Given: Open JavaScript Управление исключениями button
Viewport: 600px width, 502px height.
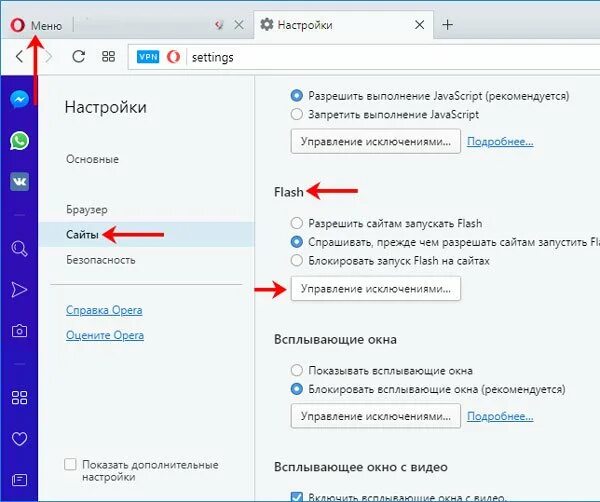Looking at the screenshot, I should tap(375, 142).
